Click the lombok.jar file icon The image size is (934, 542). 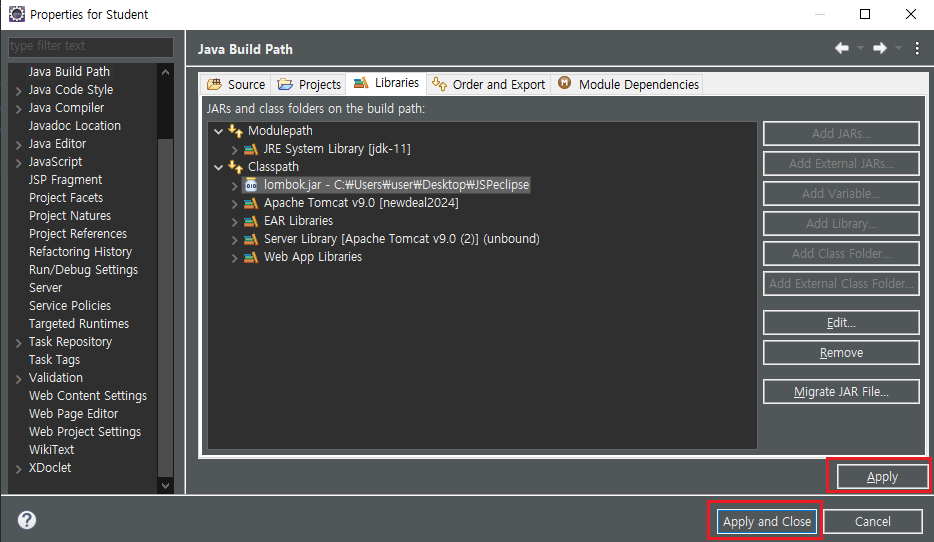251,185
